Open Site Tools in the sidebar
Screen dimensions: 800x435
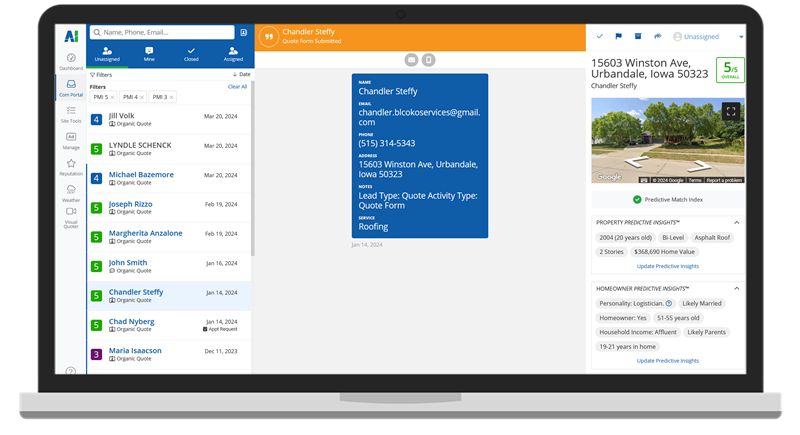tap(71, 114)
